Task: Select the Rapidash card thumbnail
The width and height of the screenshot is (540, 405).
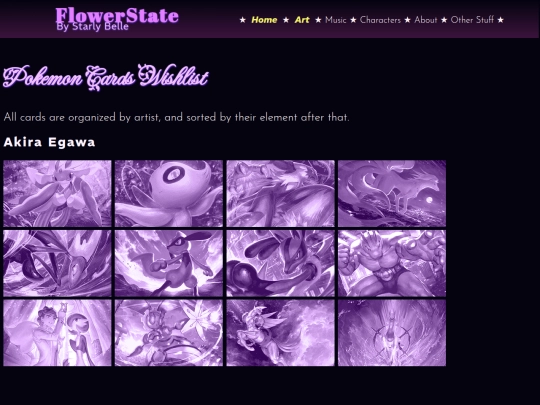Action: tap(280, 333)
